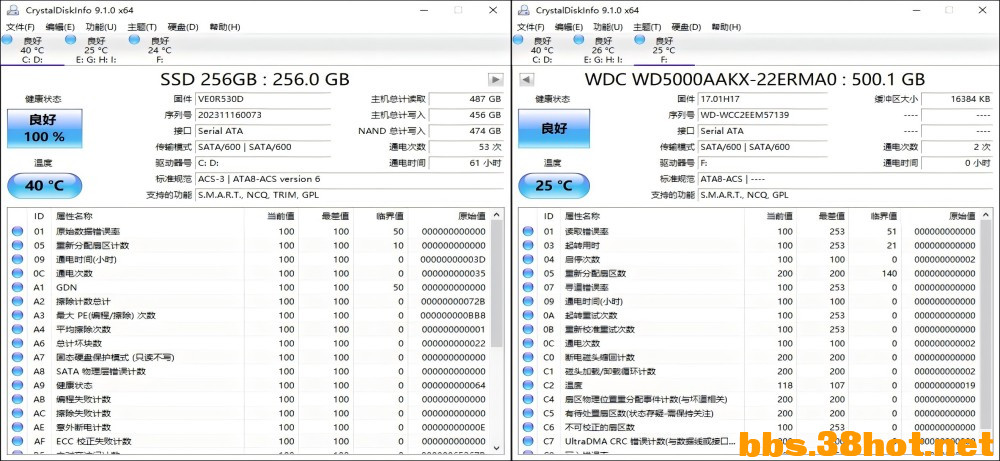Click 40 °C temperature button

(45, 186)
